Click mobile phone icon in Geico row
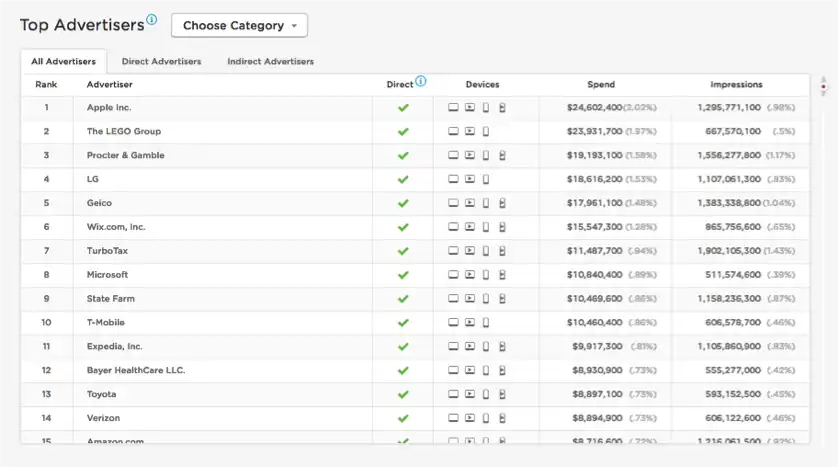Screen dimensions: 839x468 (486, 203)
